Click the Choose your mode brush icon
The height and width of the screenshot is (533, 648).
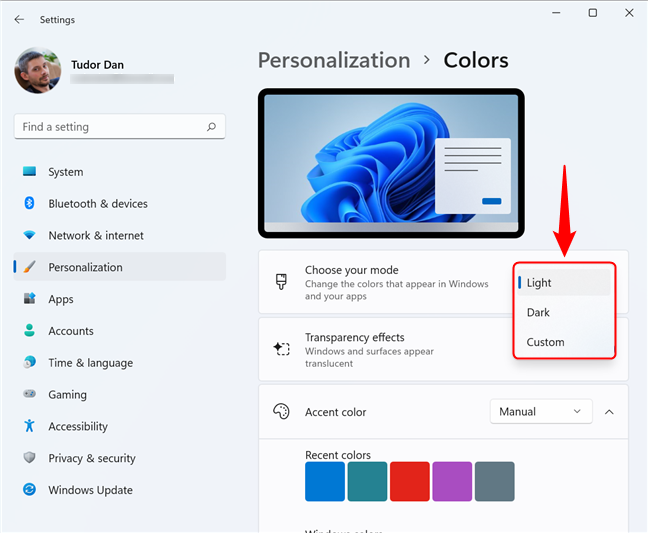281,282
